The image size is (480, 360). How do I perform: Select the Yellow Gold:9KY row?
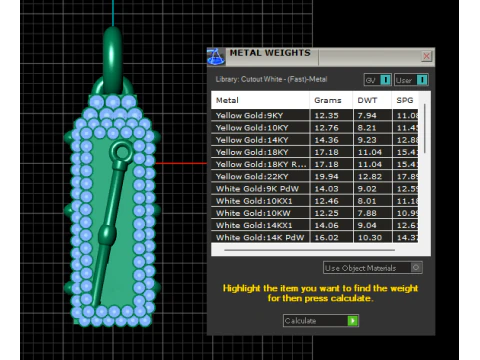pos(315,115)
